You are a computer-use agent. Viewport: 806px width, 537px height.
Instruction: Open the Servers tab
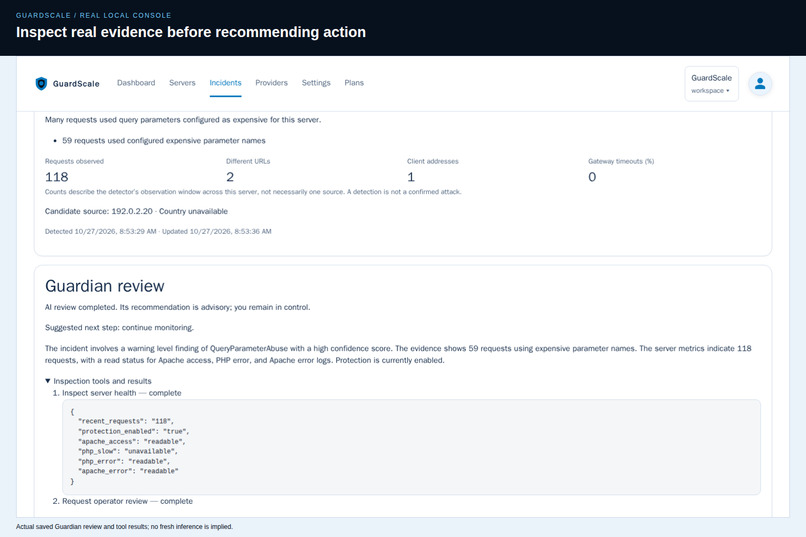(x=182, y=83)
